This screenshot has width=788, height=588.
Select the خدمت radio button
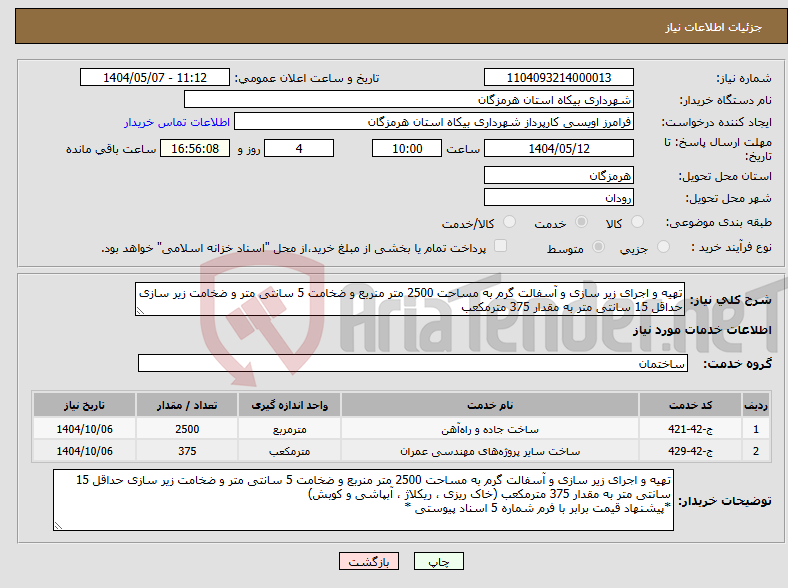click(581, 222)
